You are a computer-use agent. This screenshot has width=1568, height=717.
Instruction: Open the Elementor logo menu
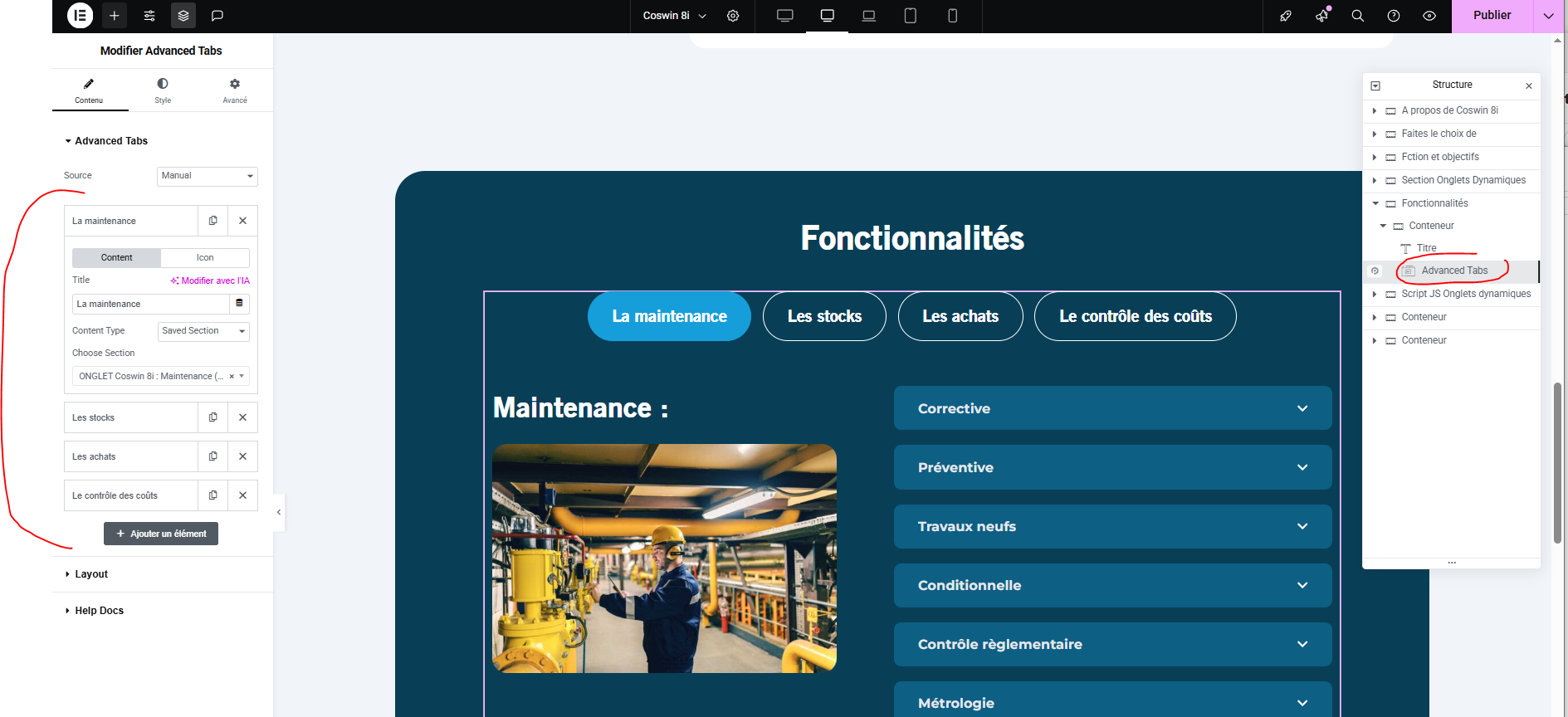coord(80,16)
